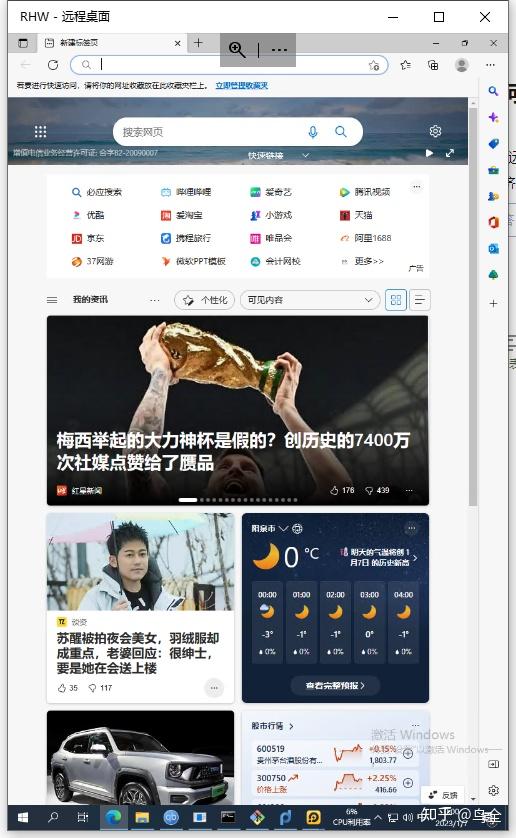The height and width of the screenshot is (838, 516).
Task: Click the 更多>> quick link
Action: pyautogui.click(x=363, y=261)
